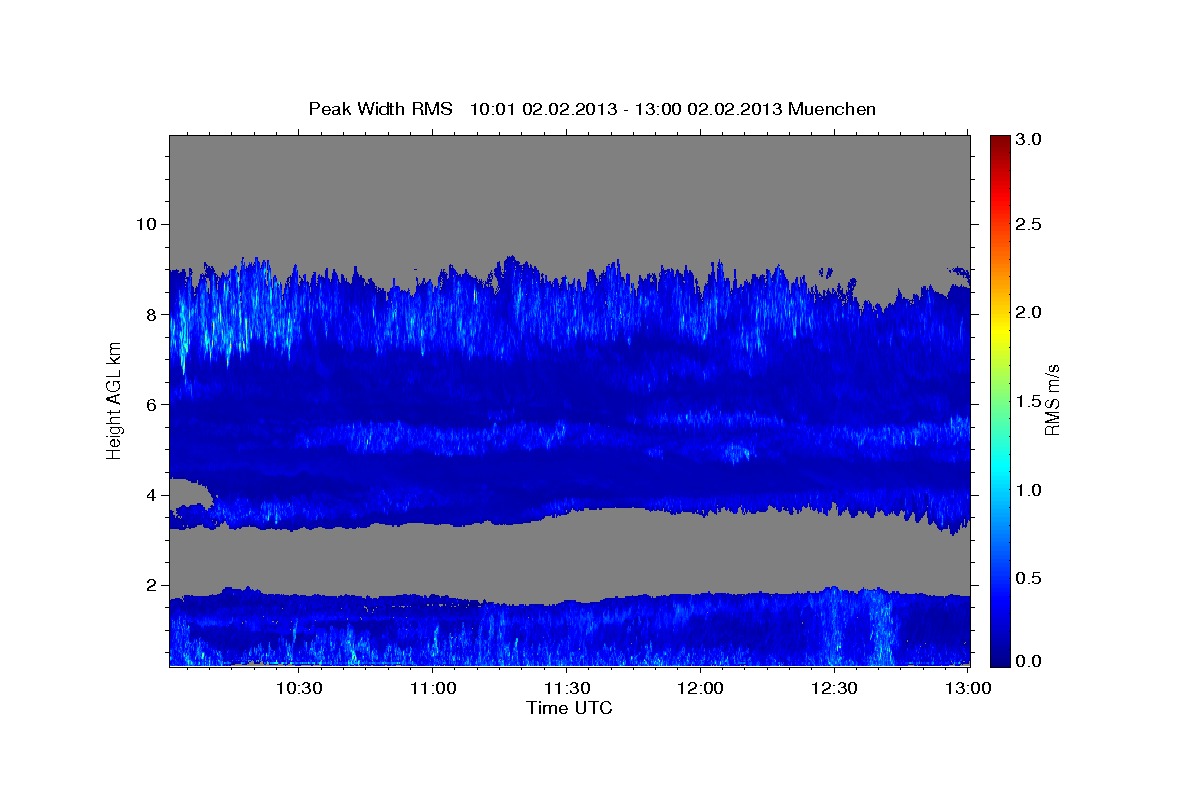
Task: Click the colorbar value 1.5
Action: point(1031,401)
